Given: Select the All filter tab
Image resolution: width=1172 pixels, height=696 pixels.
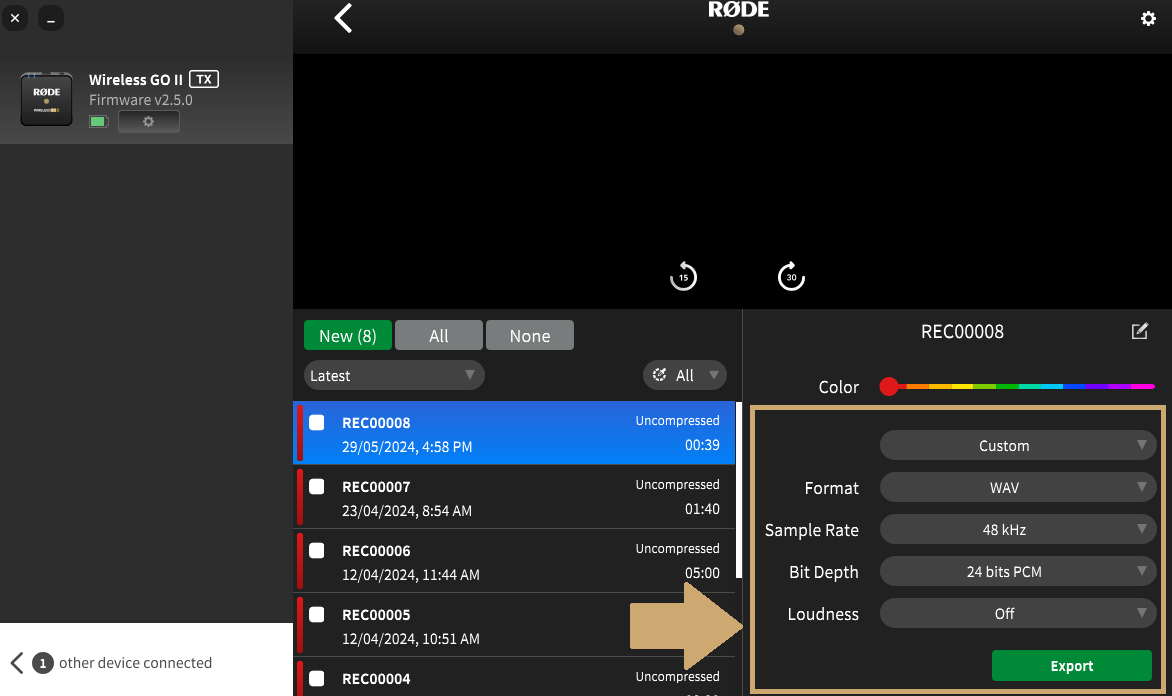Looking at the screenshot, I should coord(438,336).
